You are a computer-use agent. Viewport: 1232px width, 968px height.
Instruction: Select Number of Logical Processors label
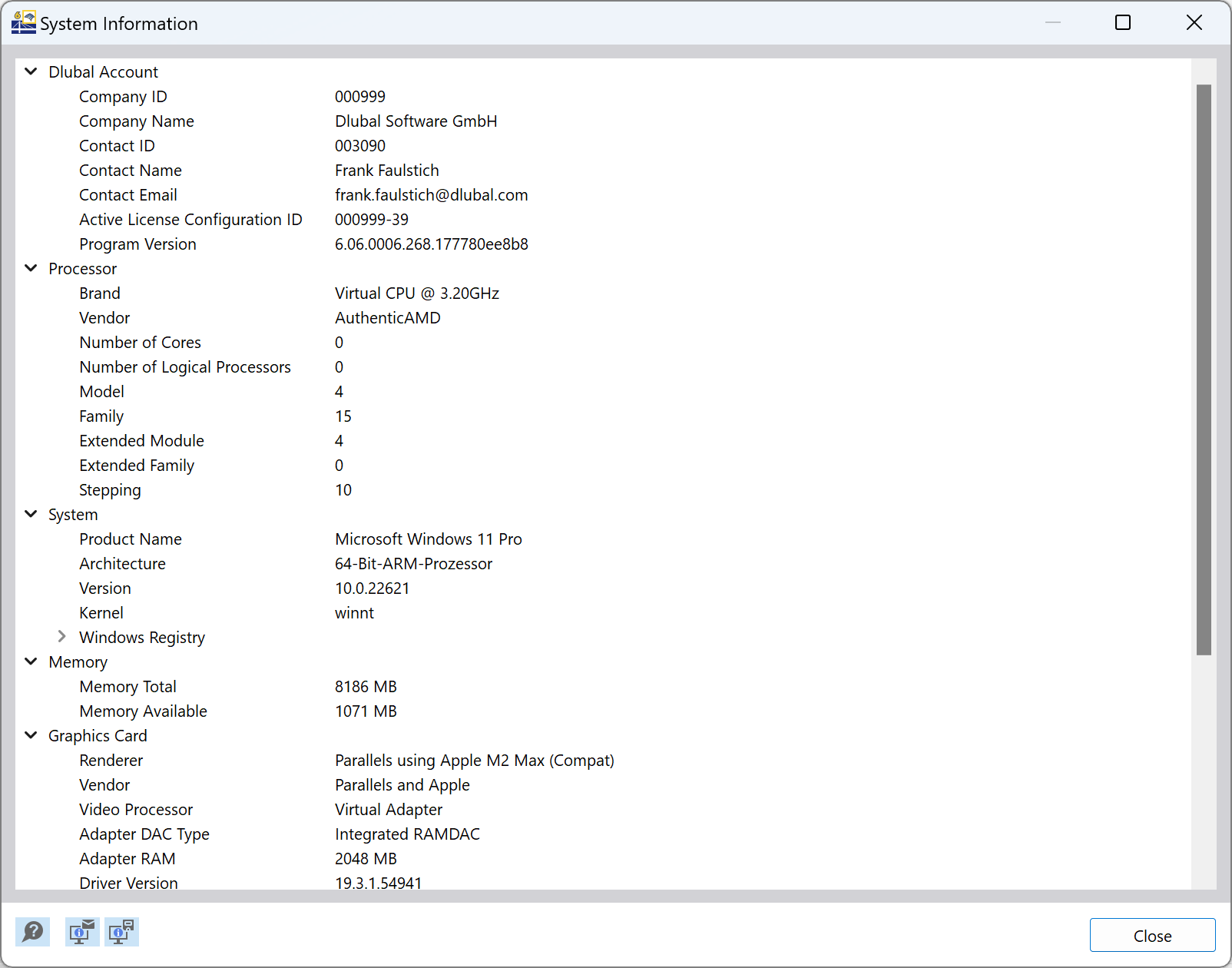[x=185, y=366]
